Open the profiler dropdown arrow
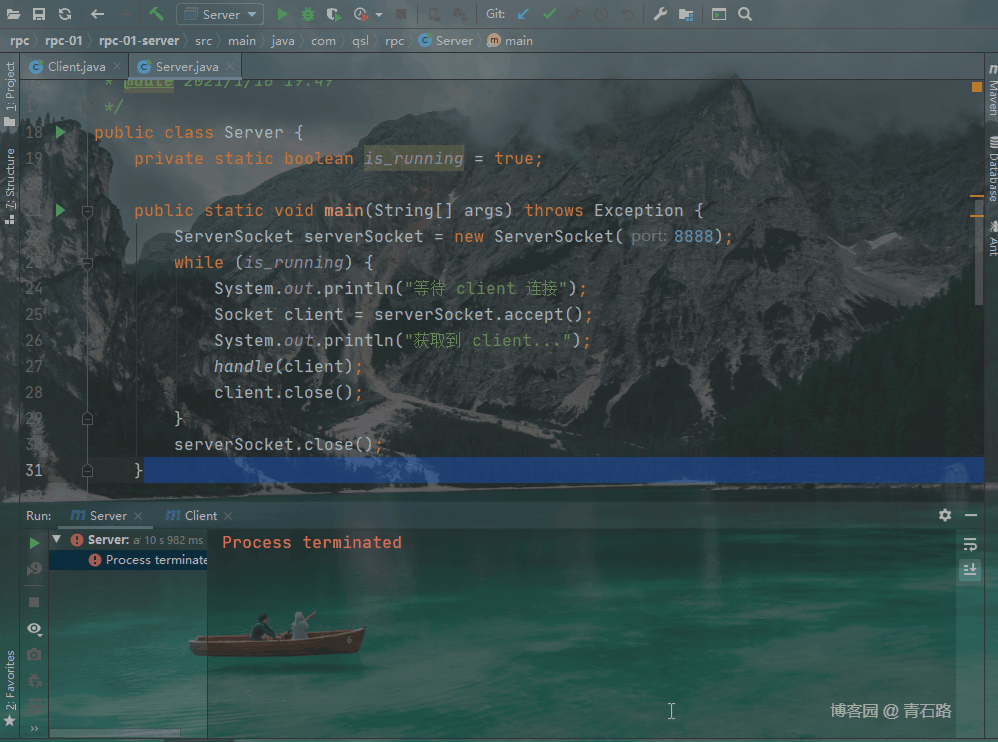 [x=379, y=15]
